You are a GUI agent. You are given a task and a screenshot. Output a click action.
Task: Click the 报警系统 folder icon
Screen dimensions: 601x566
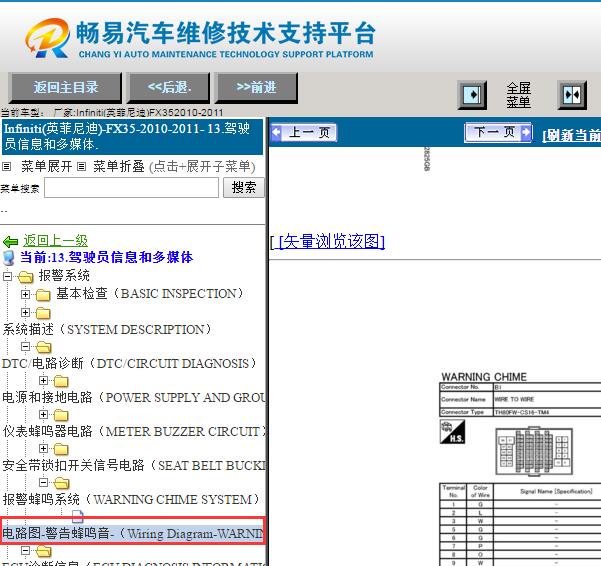25,277
